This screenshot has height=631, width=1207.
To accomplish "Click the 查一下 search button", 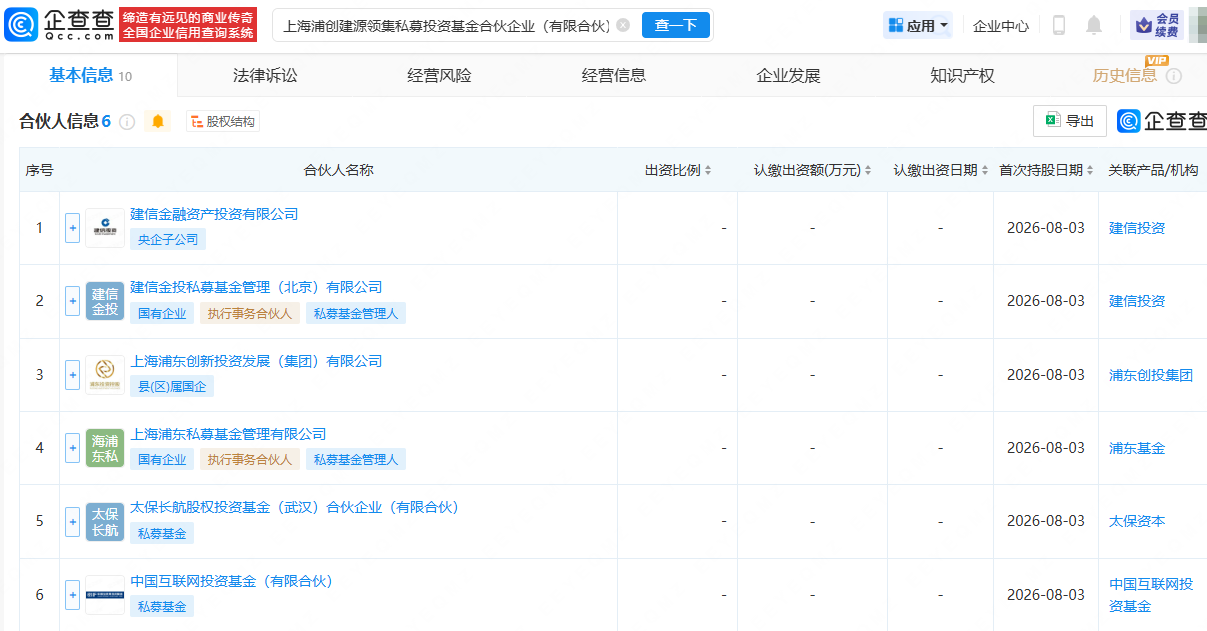I will coord(675,25).
